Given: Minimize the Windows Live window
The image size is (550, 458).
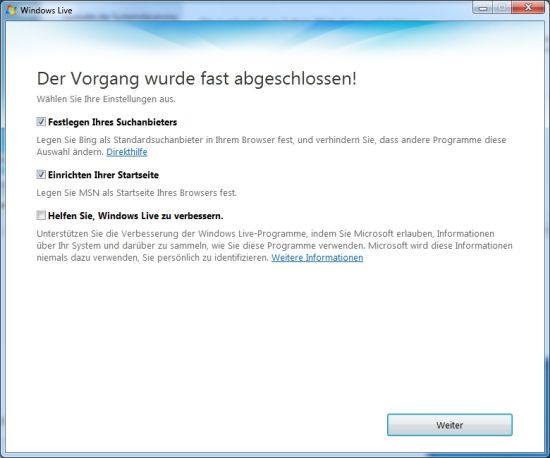Looking at the screenshot, I should click(x=483, y=8).
